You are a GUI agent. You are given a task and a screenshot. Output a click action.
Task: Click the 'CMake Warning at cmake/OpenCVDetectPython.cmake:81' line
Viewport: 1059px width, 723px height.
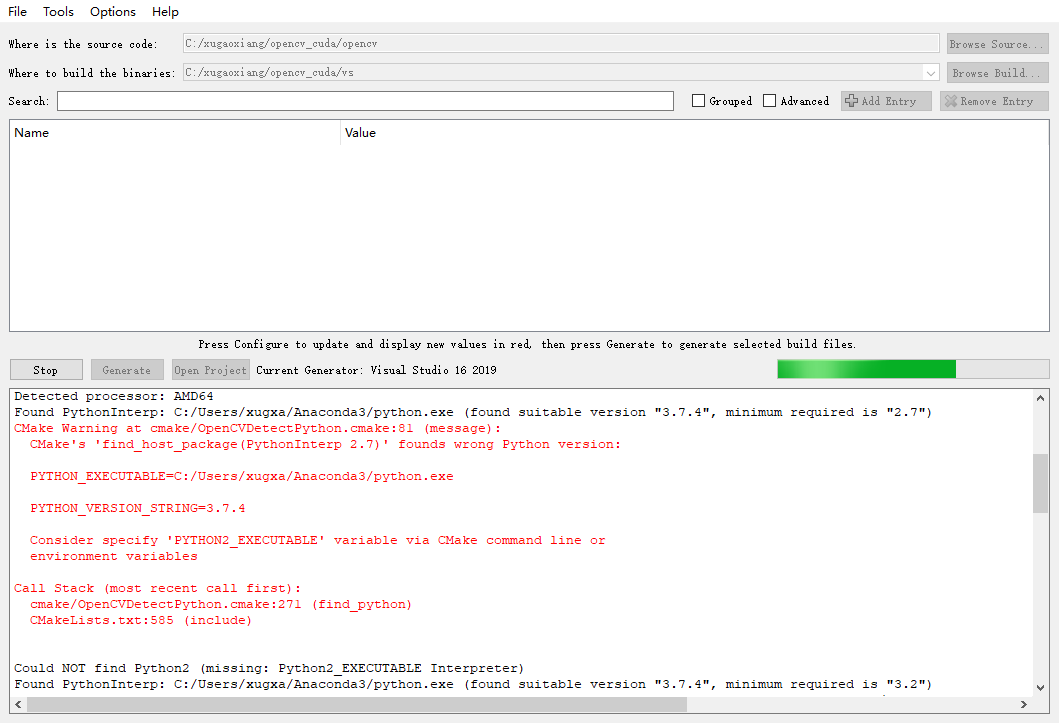click(x=257, y=428)
